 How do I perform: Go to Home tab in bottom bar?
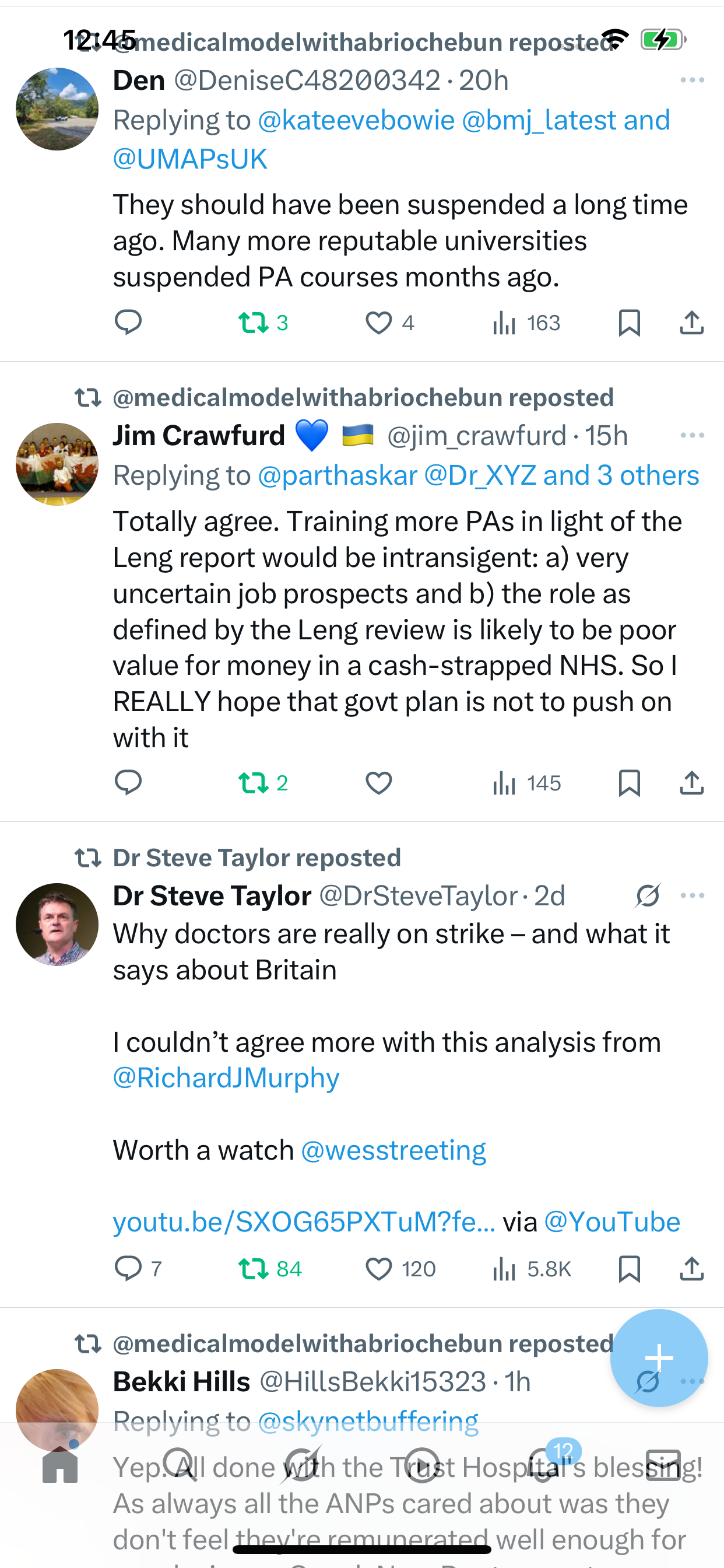pyautogui.click(x=60, y=1466)
